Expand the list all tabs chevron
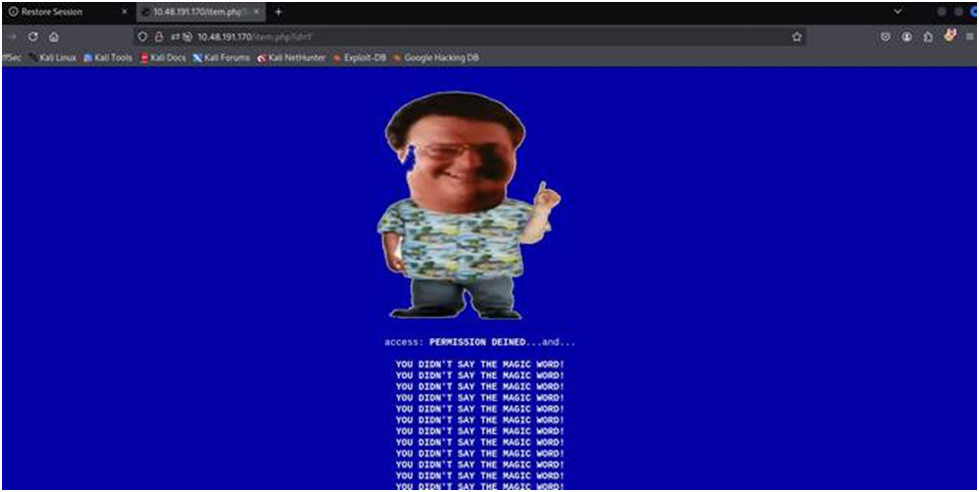979x492 pixels. click(898, 11)
